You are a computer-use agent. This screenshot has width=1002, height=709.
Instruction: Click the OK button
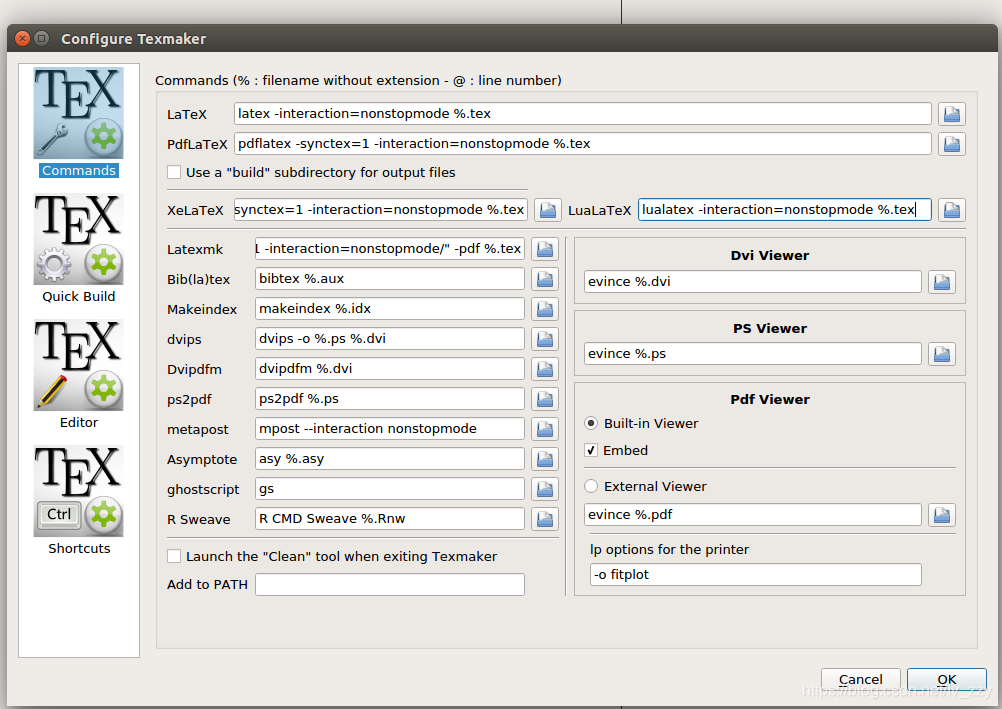coord(946,680)
